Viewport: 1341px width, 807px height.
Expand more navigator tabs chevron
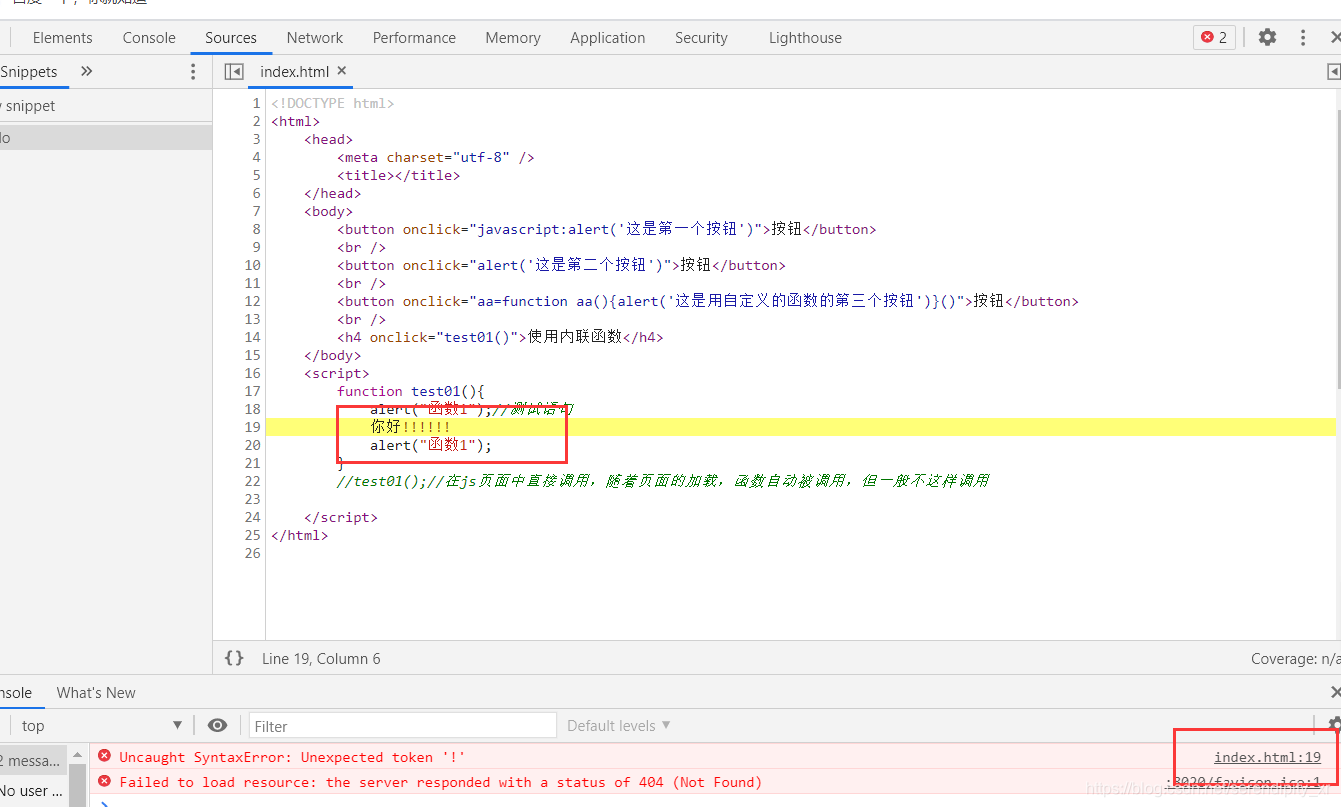86,72
